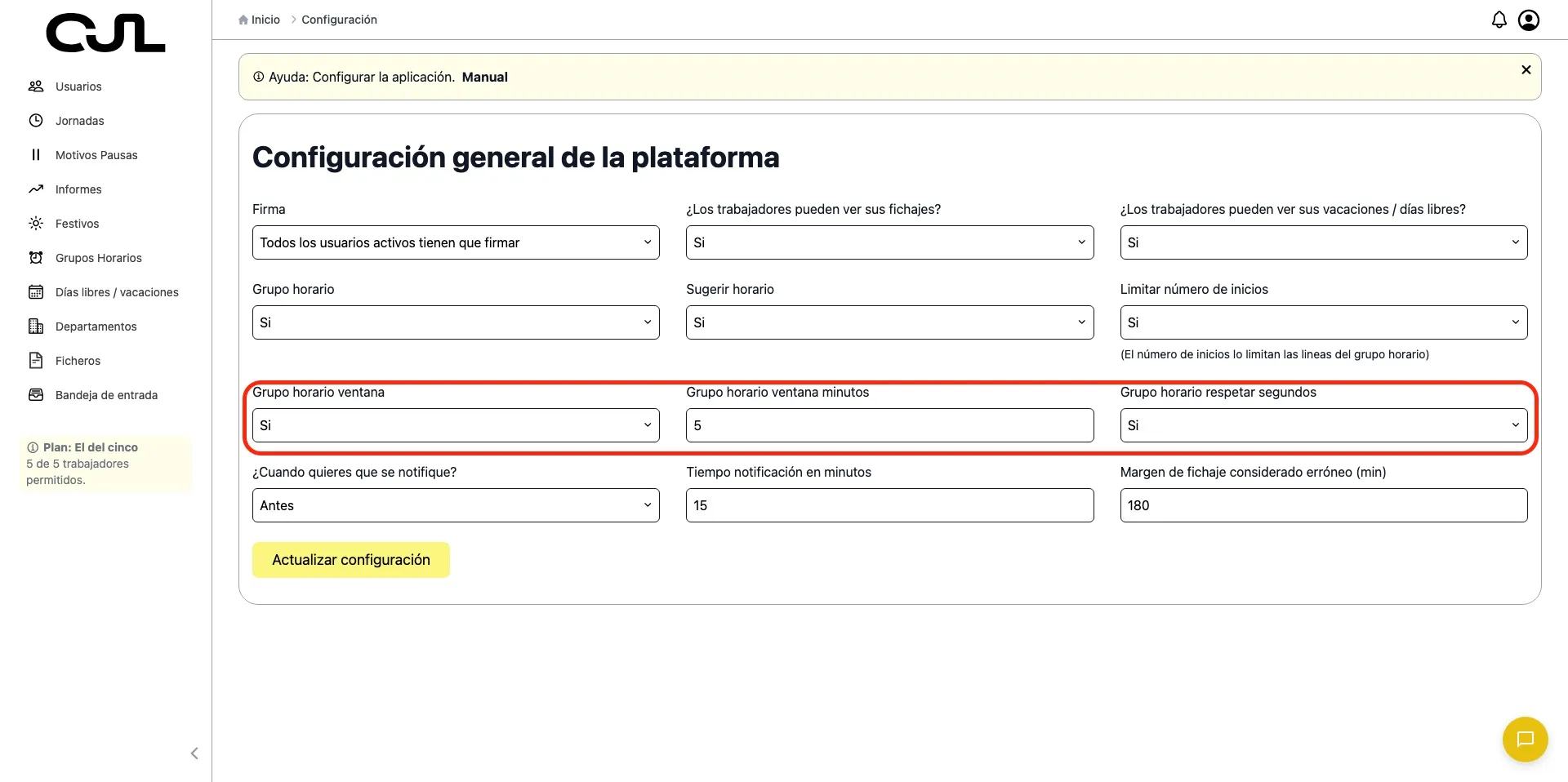Click the Días libres calendar icon
1568x782 pixels.
(x=36, y=291)
